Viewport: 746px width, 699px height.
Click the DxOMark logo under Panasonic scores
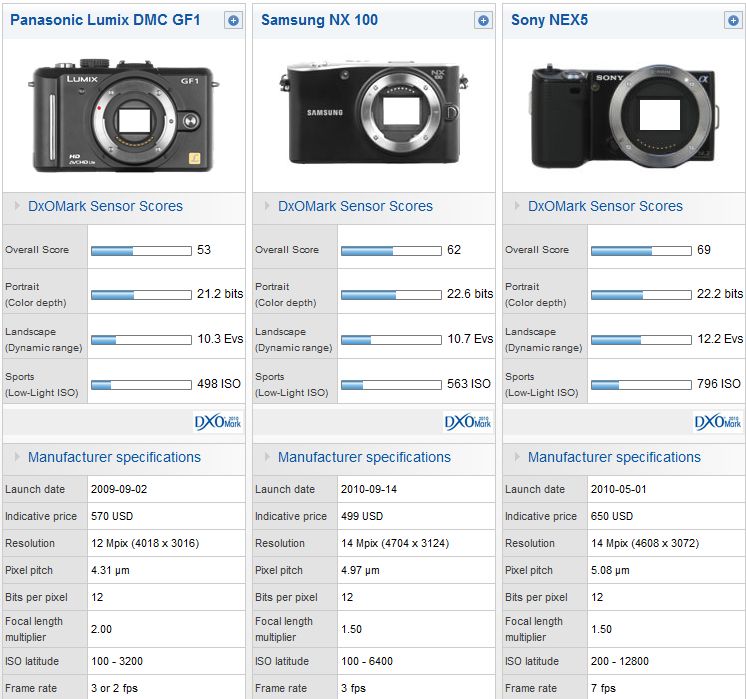tap(218, 422)
